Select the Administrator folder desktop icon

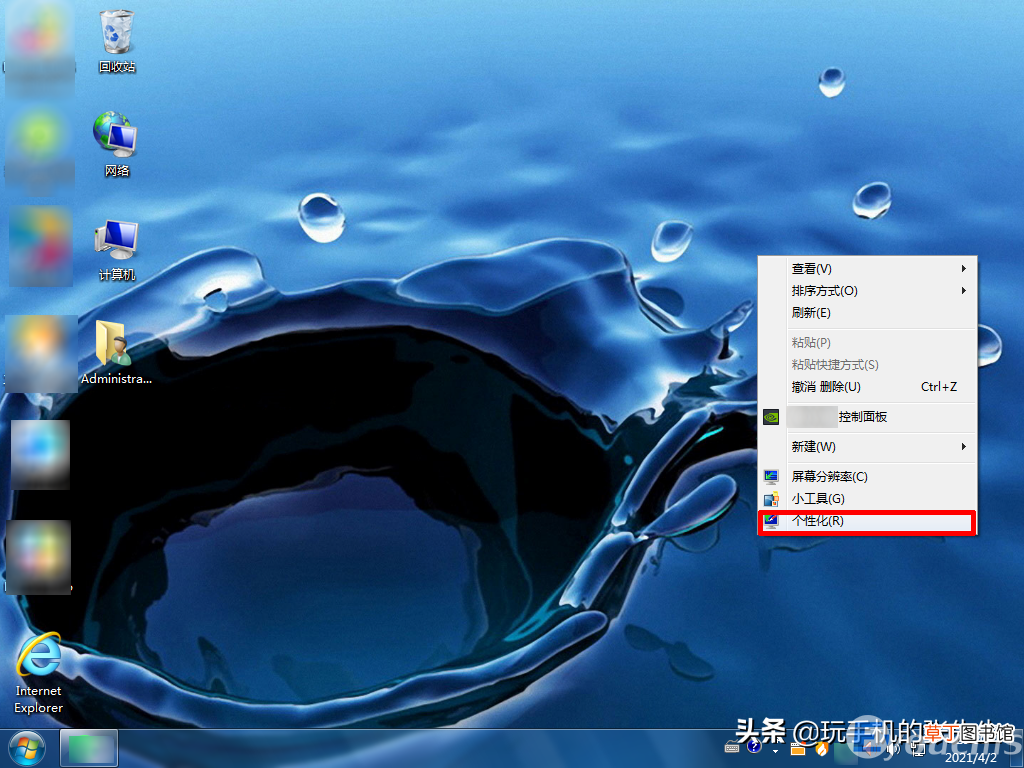pos(116,353)
